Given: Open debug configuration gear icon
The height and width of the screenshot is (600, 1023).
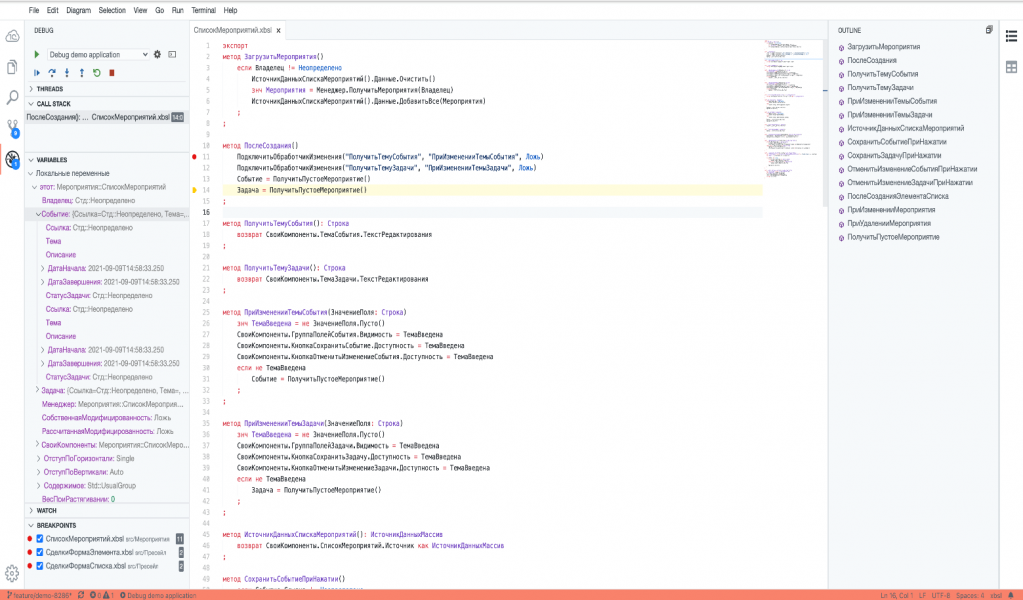Looking at the screenshot, I should [x=158, y=54].
